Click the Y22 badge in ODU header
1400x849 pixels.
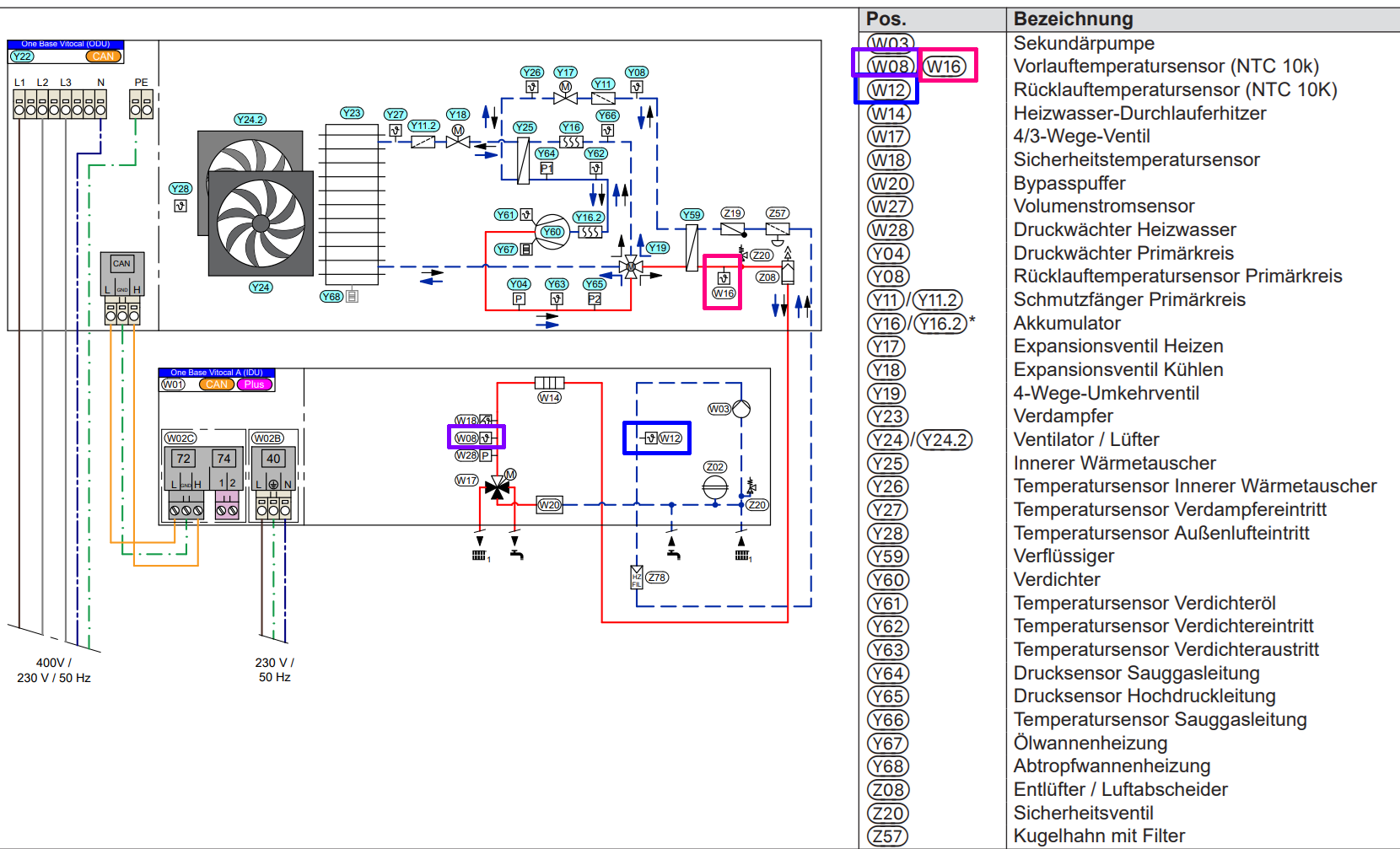(22, 56)
